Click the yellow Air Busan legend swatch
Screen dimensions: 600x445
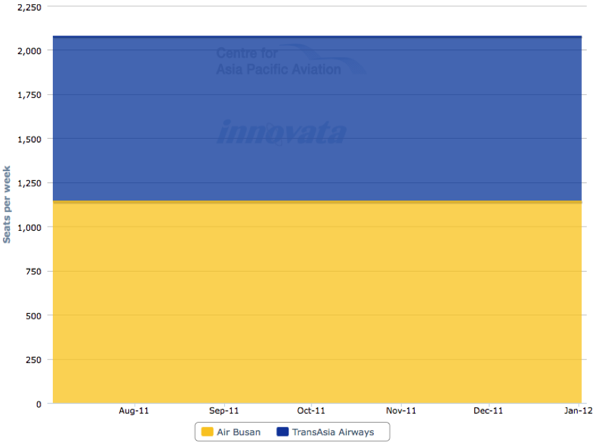208,431
